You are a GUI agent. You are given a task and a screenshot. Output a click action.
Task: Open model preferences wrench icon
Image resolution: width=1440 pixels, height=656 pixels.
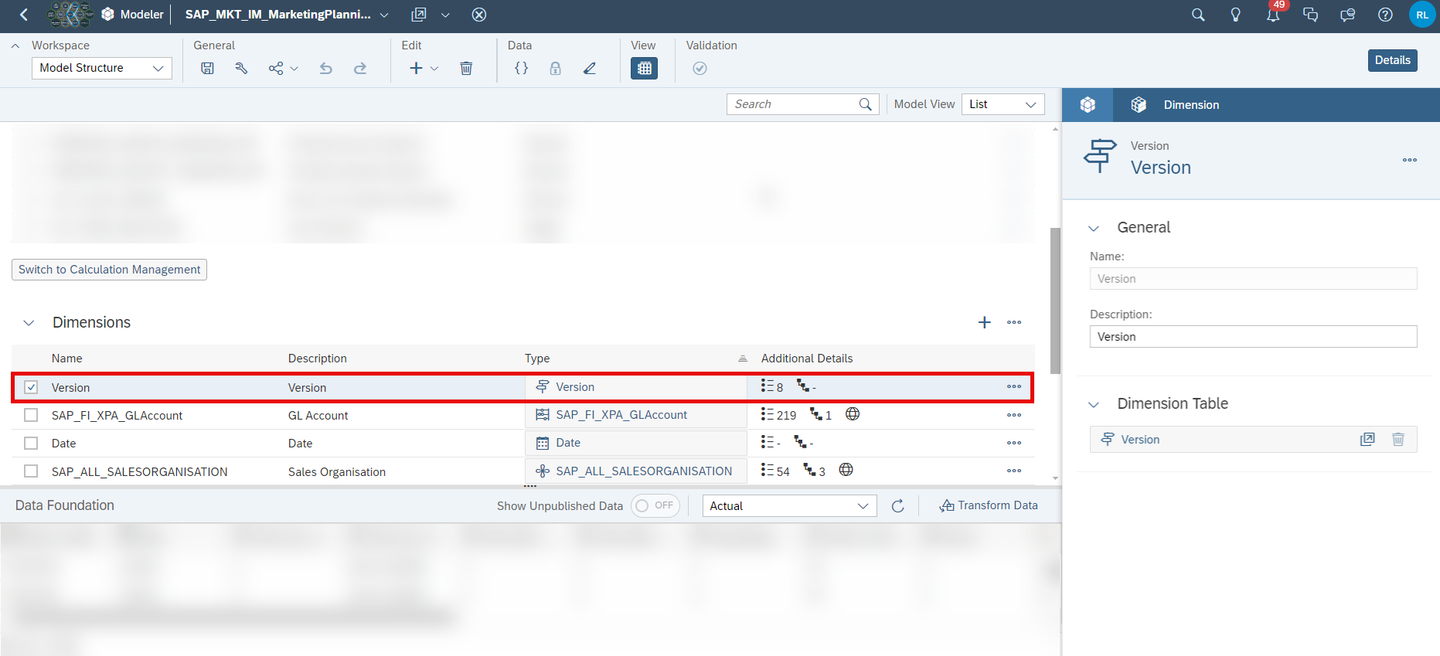(x=241, y=68)
